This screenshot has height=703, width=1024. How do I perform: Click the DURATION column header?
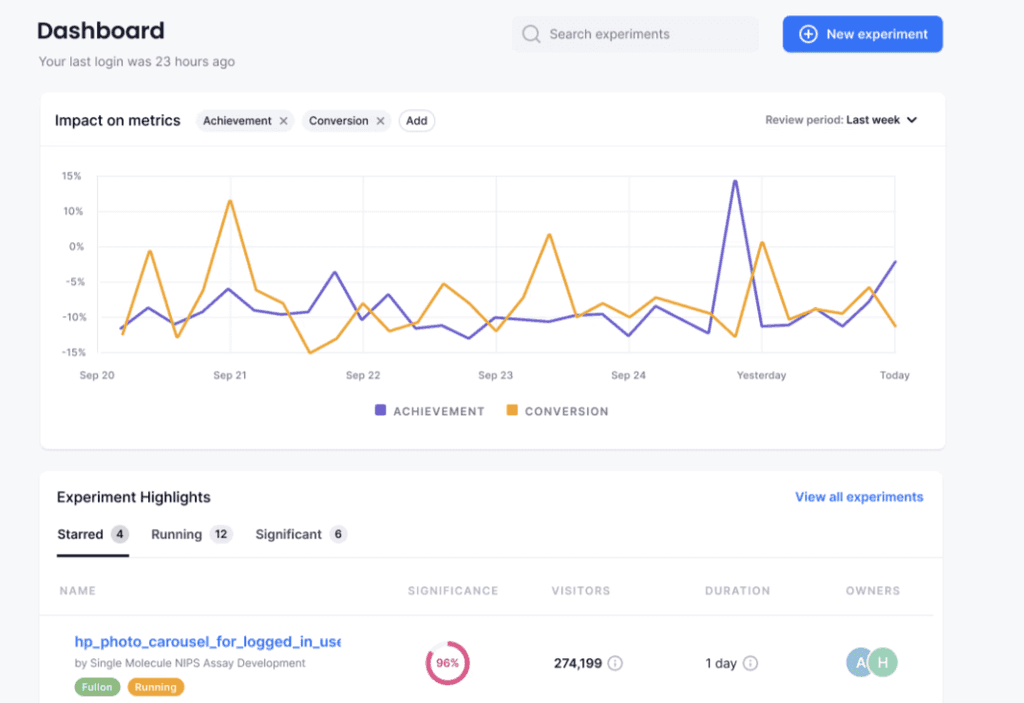tap(737, 591)
